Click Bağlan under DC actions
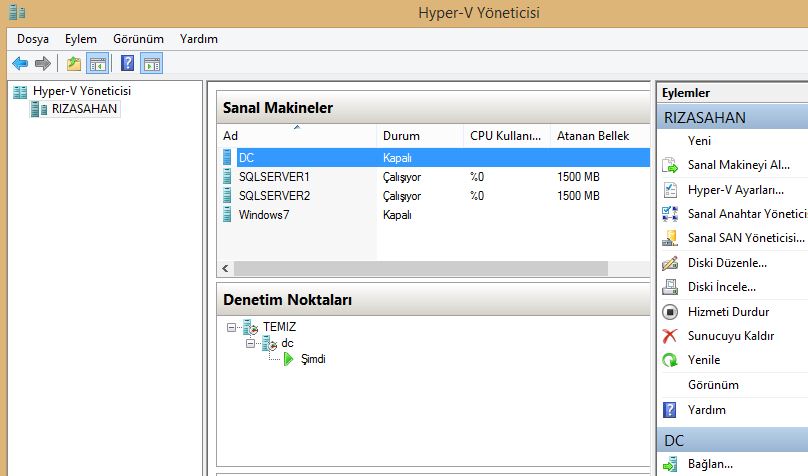 tap(710, 464)
